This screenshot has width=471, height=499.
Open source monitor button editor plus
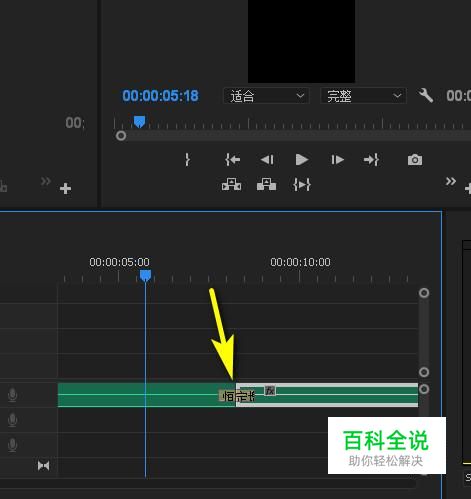[65, 189]
